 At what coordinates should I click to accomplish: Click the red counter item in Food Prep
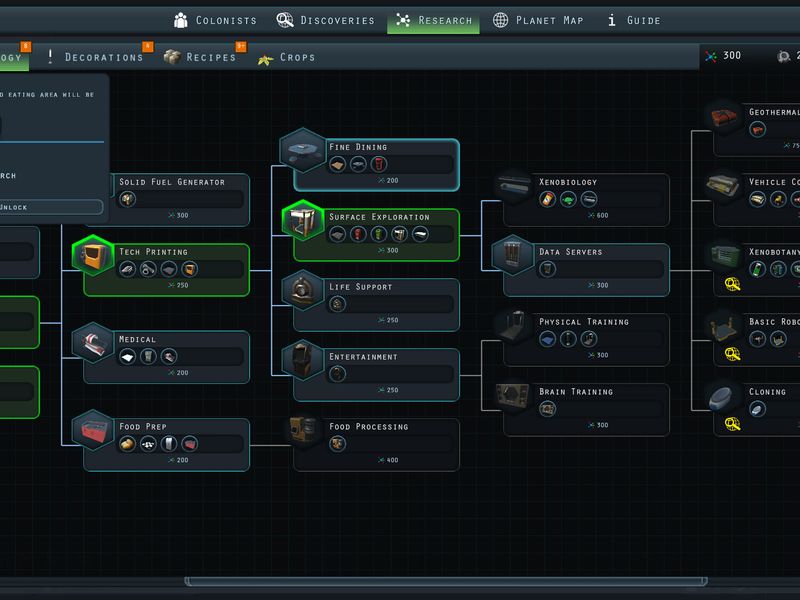[189, 444]
